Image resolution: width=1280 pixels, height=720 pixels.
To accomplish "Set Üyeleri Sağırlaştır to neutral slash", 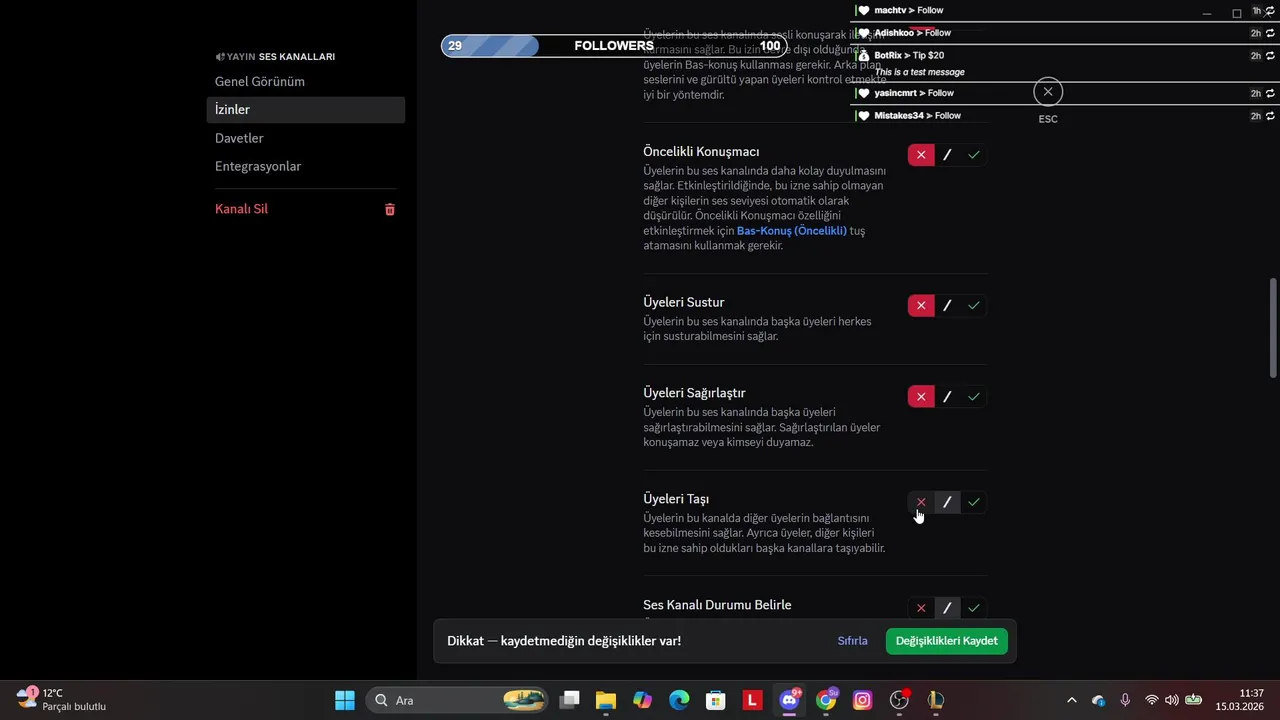I will tap(947, 396).
